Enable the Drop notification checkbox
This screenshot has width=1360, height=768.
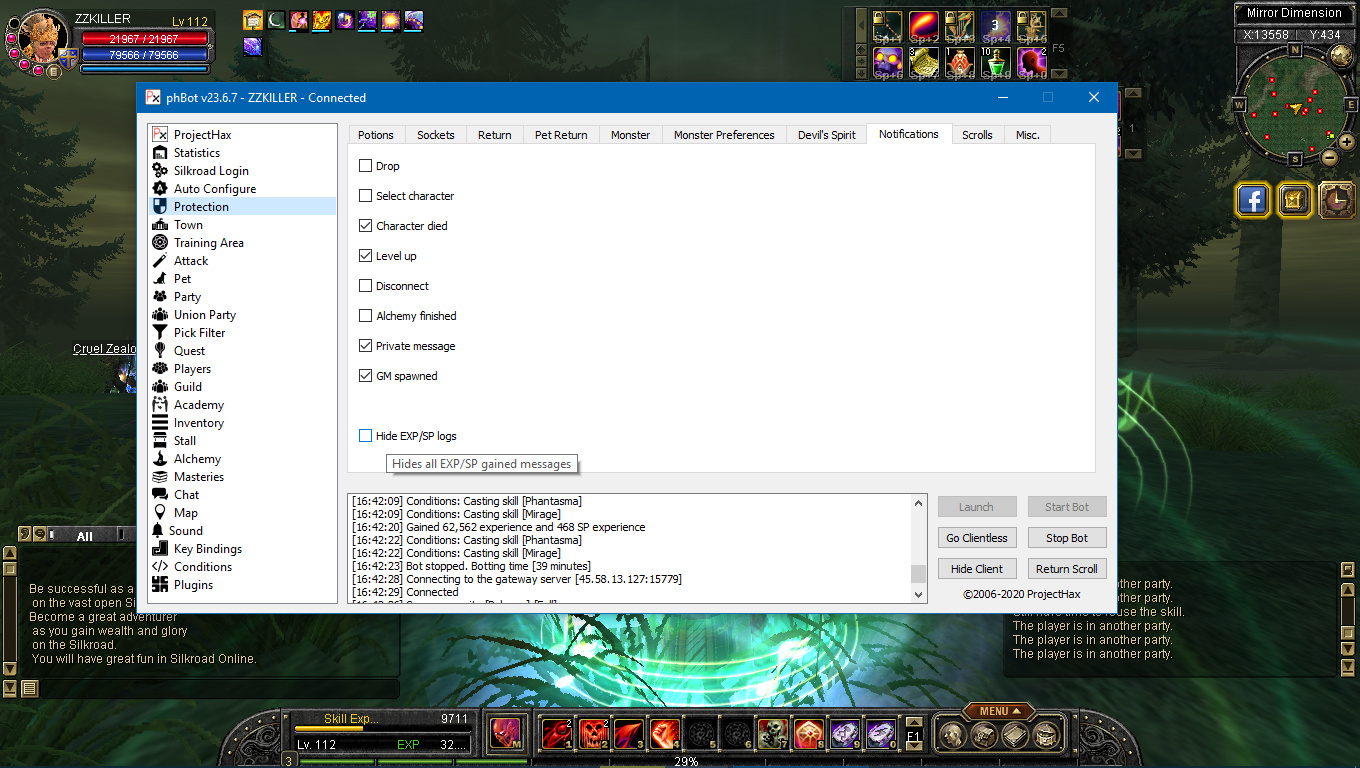(366, 166)
